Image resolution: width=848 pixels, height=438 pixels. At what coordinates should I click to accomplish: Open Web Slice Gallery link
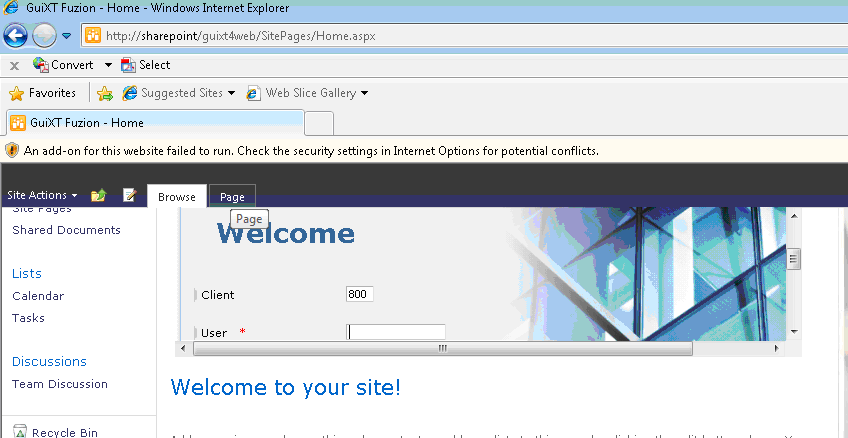pos(311,93)
